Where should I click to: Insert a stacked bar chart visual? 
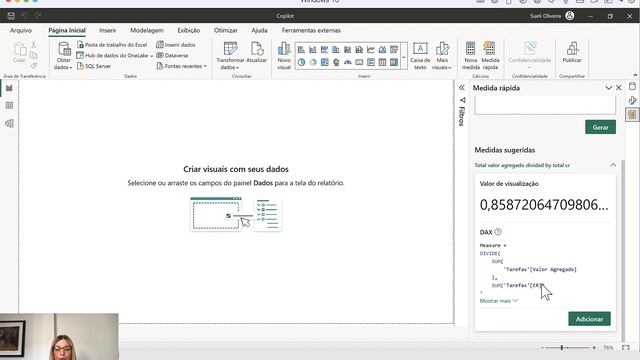tap(301, 50)
